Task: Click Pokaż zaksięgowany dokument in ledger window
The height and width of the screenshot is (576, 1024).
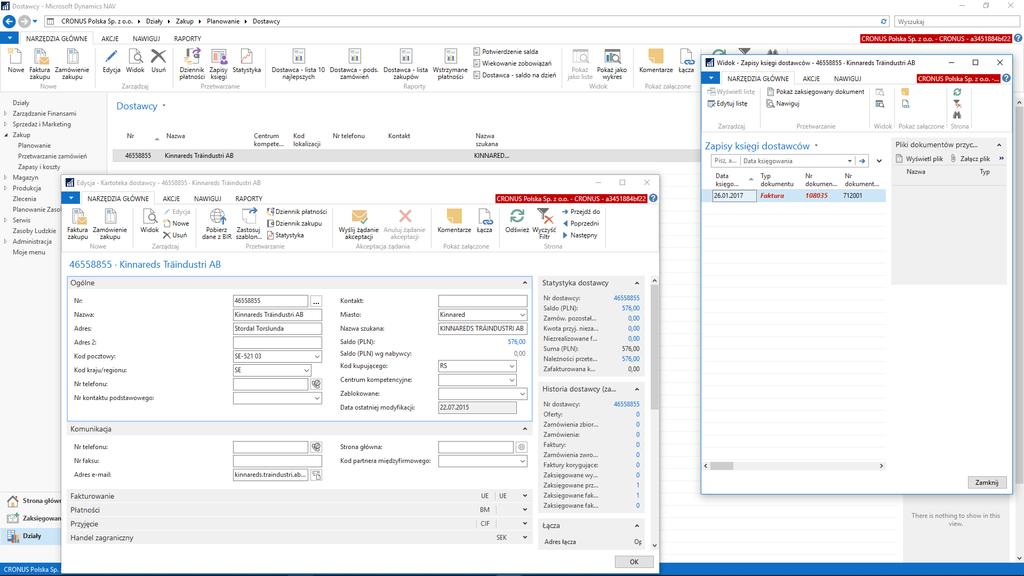Action: [x=815, y=92]
